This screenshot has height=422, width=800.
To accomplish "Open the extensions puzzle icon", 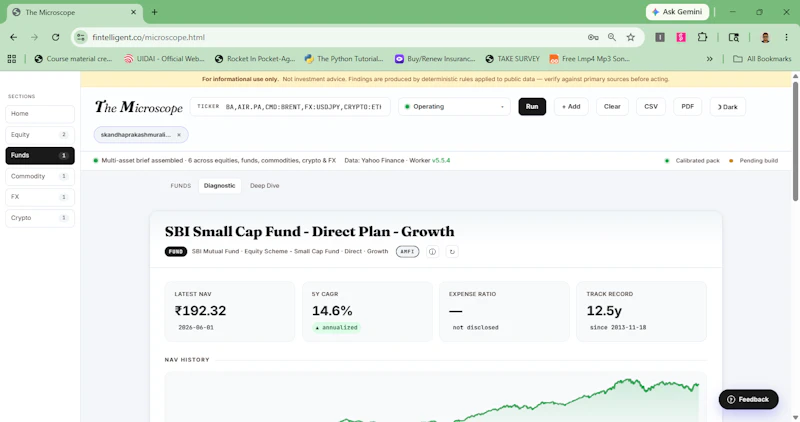I will (703, 37).
